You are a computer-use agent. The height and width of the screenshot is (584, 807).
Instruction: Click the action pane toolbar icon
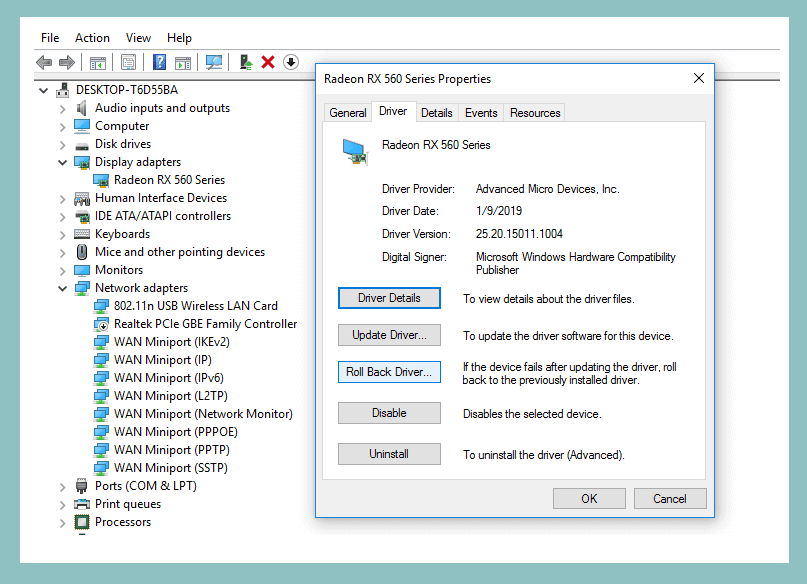pyautogui.click(x=183, y=62)
